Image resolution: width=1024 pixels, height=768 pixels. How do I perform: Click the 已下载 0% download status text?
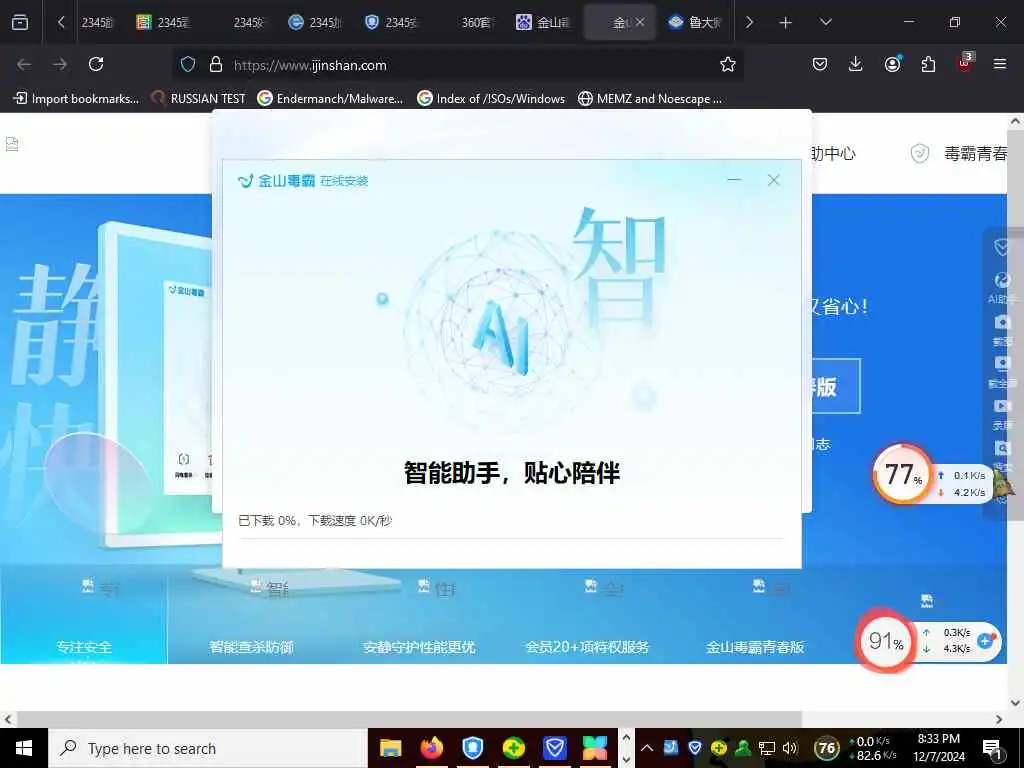click(x=315, y=520)
